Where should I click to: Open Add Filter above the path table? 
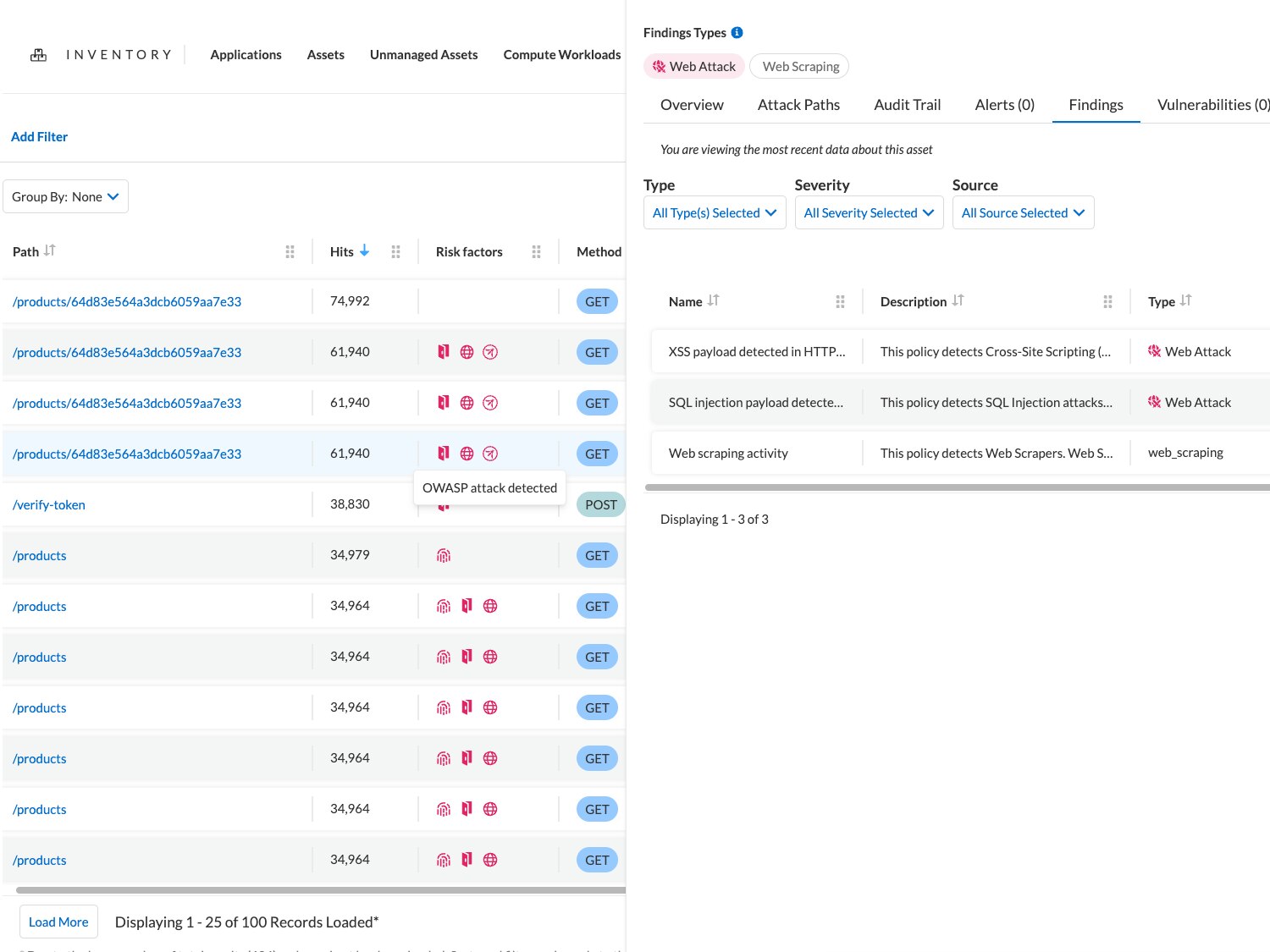click(x=39, y=136)
